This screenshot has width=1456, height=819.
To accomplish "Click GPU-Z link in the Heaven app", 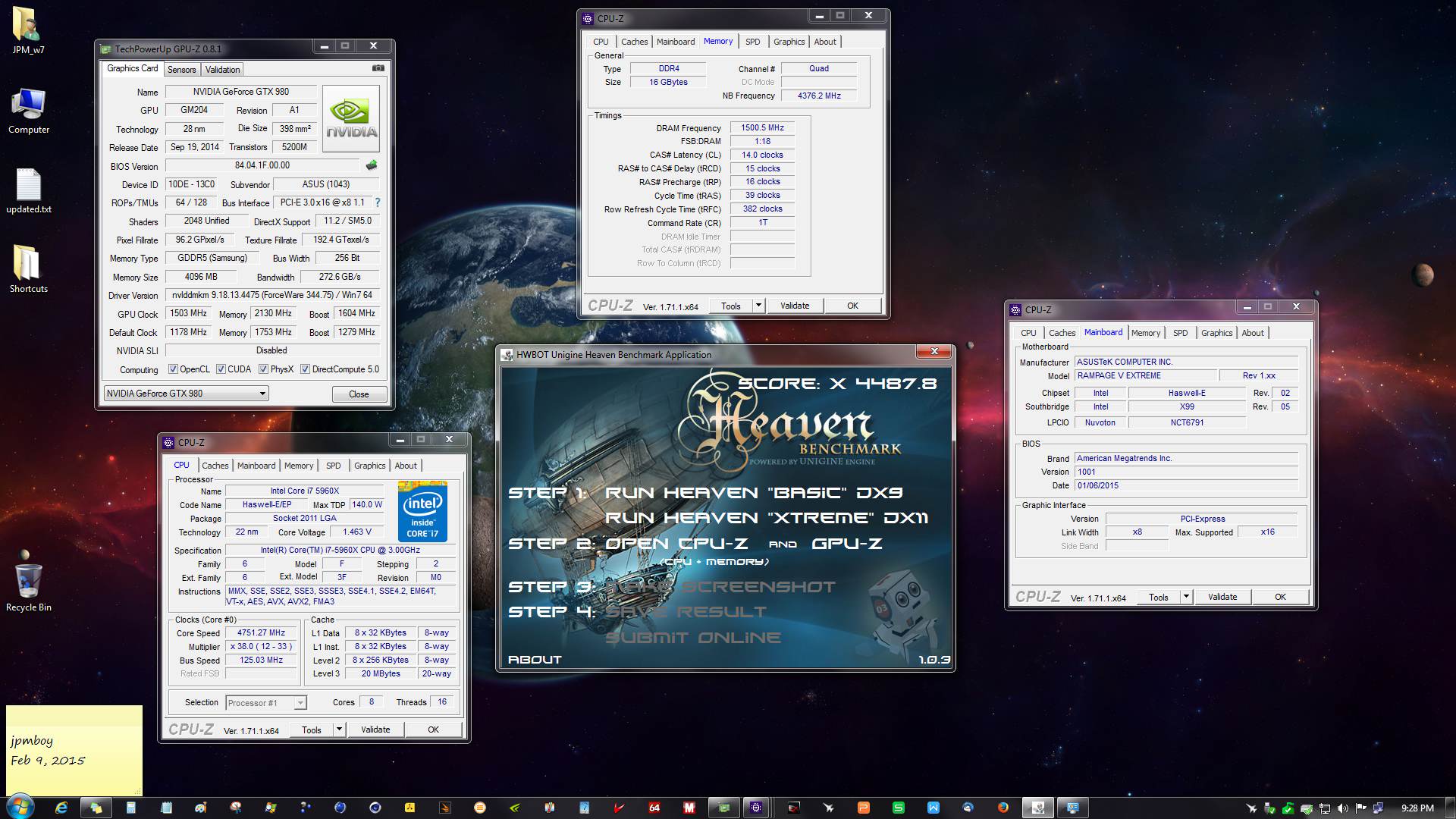I will (847, 544).
